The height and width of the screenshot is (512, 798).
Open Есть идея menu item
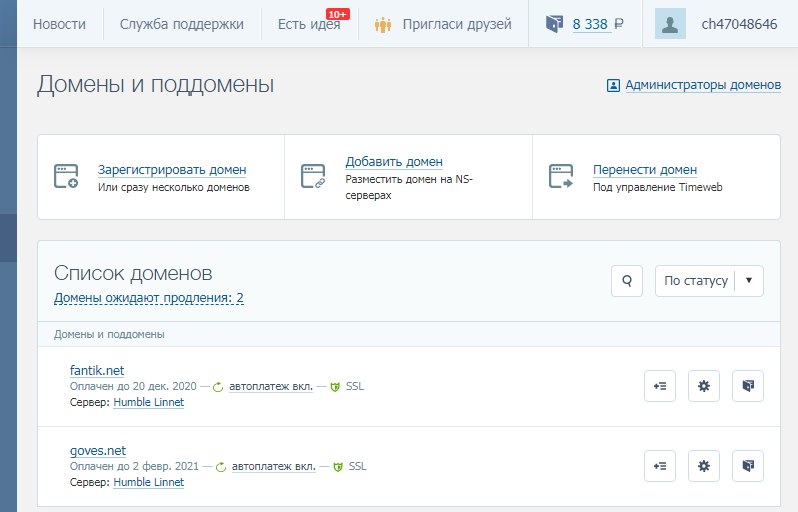[309, 24]
